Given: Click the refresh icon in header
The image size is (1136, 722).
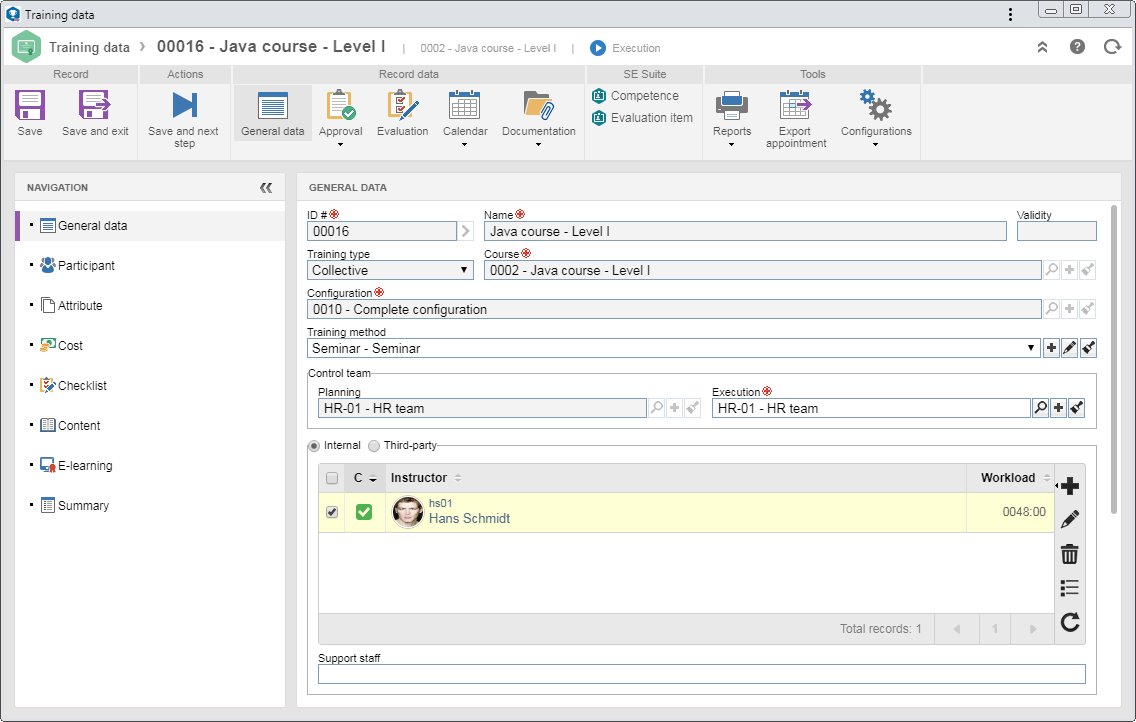Looking at the screenshot, I should pos(1112,47).
